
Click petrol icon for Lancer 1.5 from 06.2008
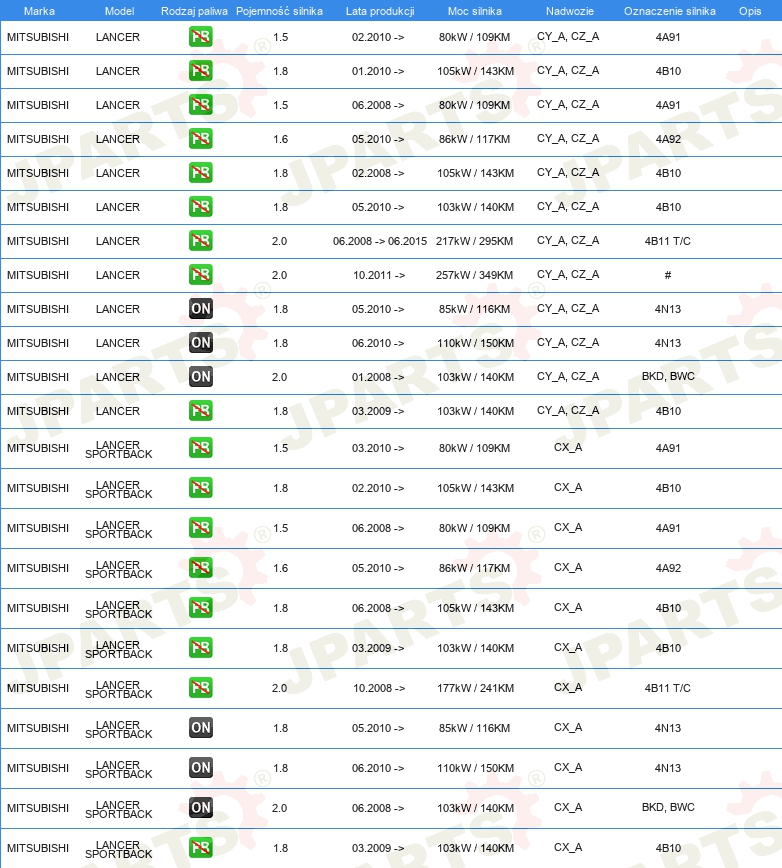click(x=200, y=105)
